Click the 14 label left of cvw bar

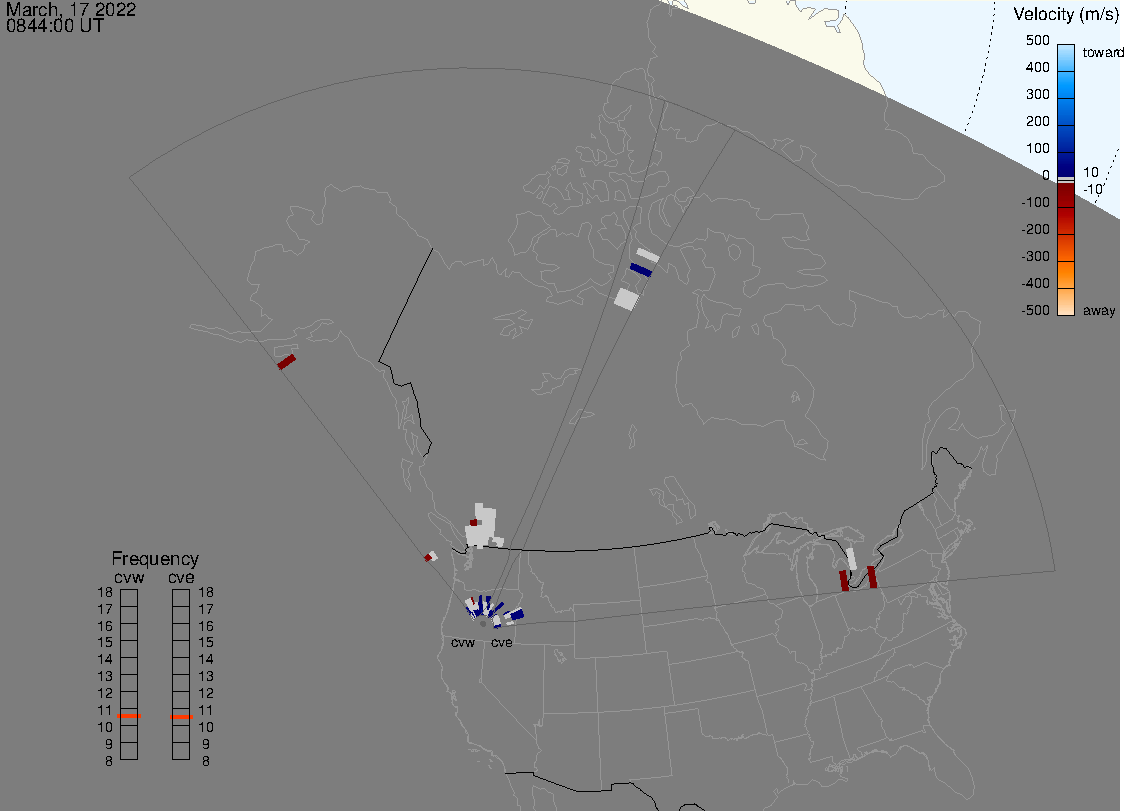pyautogui.click(x=105, y=659)
